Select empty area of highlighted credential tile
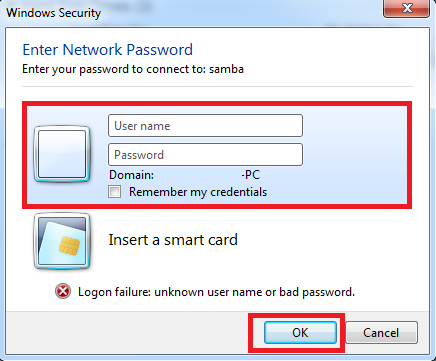 point(353,153)
